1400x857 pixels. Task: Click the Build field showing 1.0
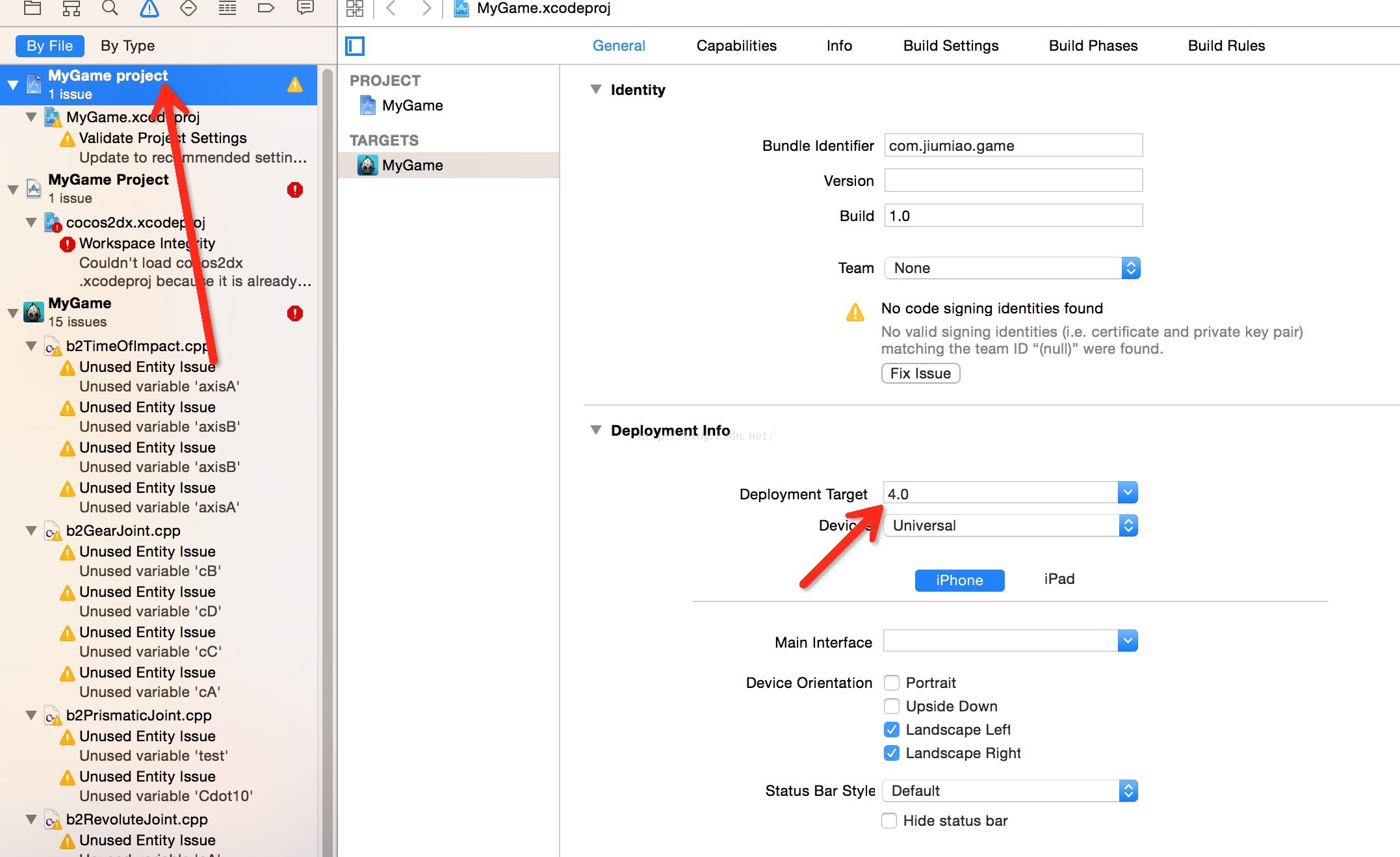(1013, 215)
